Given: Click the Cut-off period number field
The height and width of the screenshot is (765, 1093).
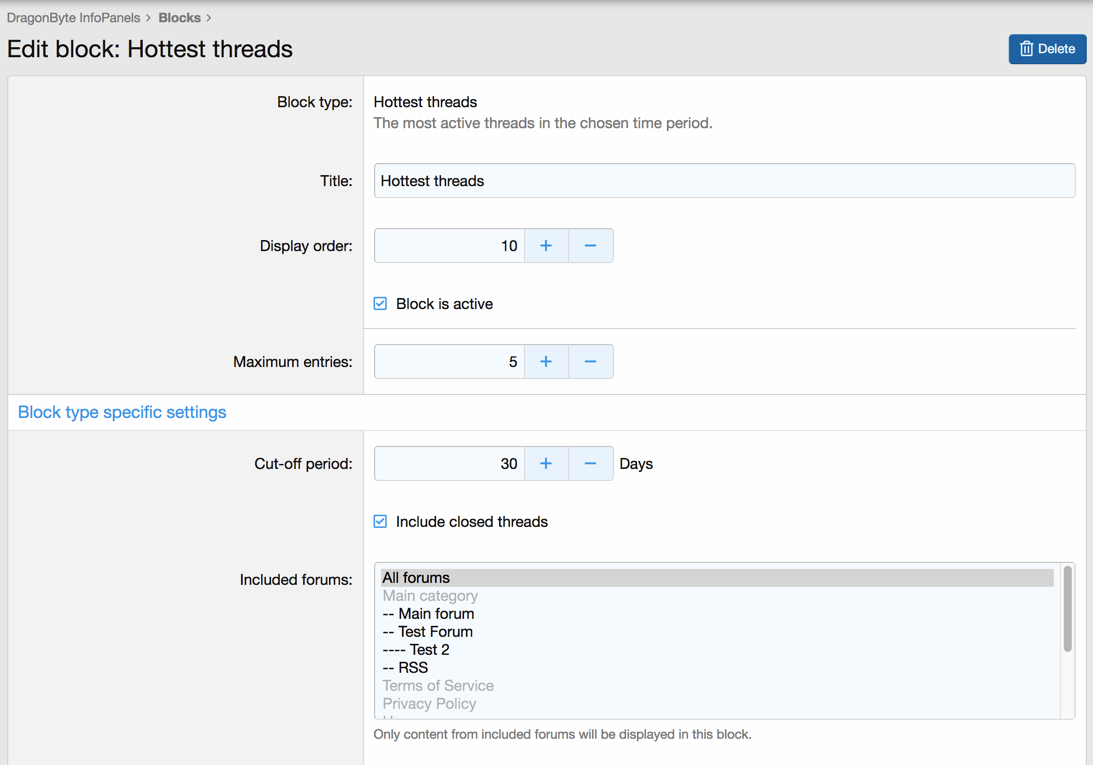Looking at the screenshot, I should [x=449, y=464].
